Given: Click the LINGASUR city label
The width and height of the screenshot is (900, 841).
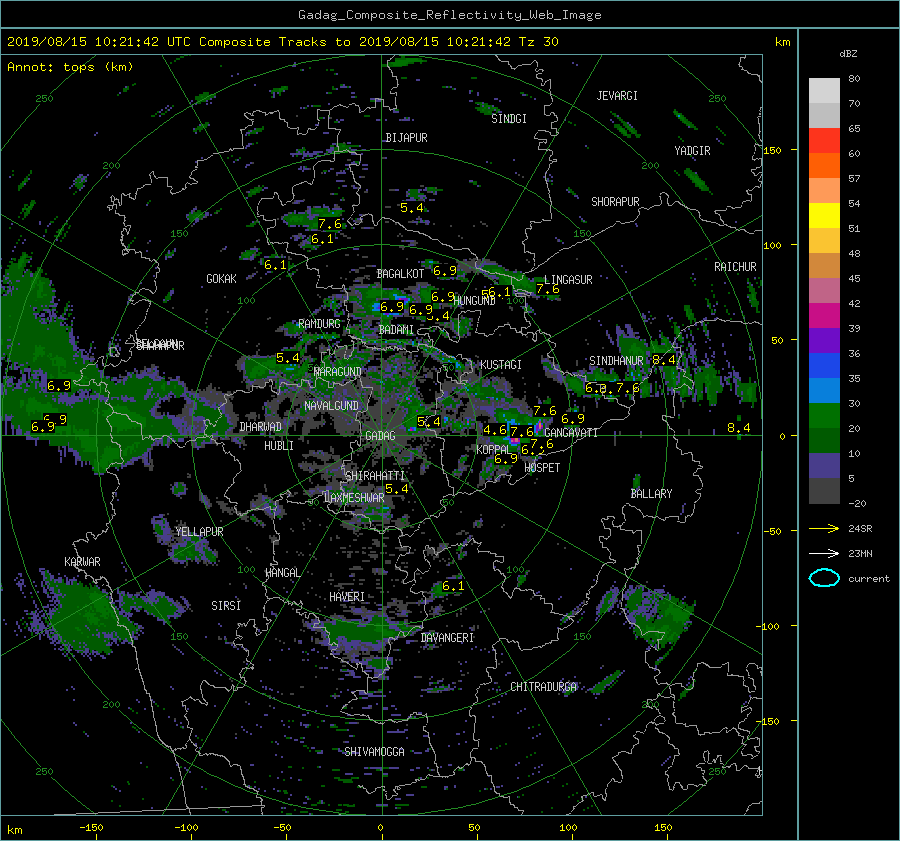Looking at the screenshot, I should 568,280.
